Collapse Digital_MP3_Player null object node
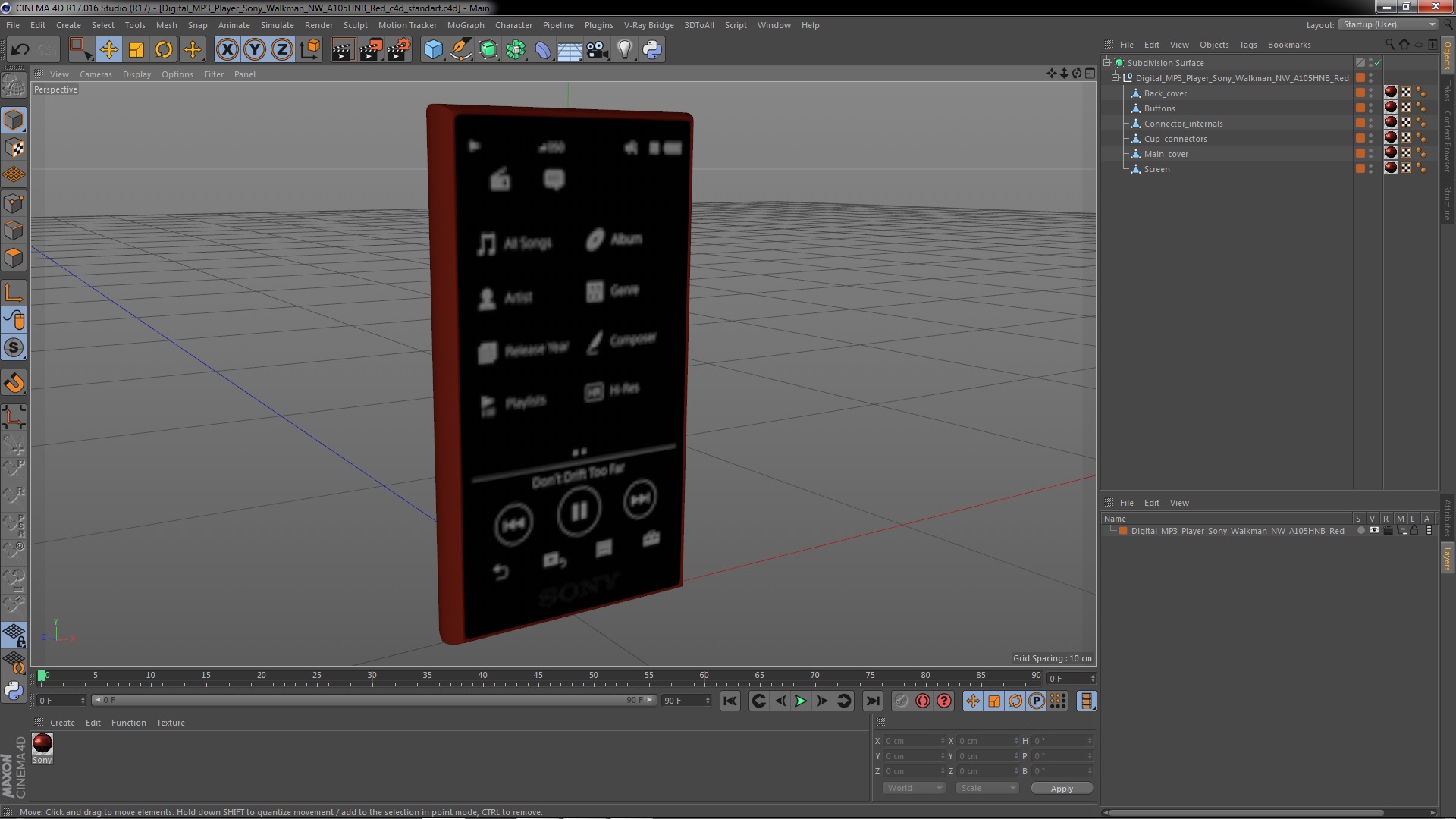 1116,78
